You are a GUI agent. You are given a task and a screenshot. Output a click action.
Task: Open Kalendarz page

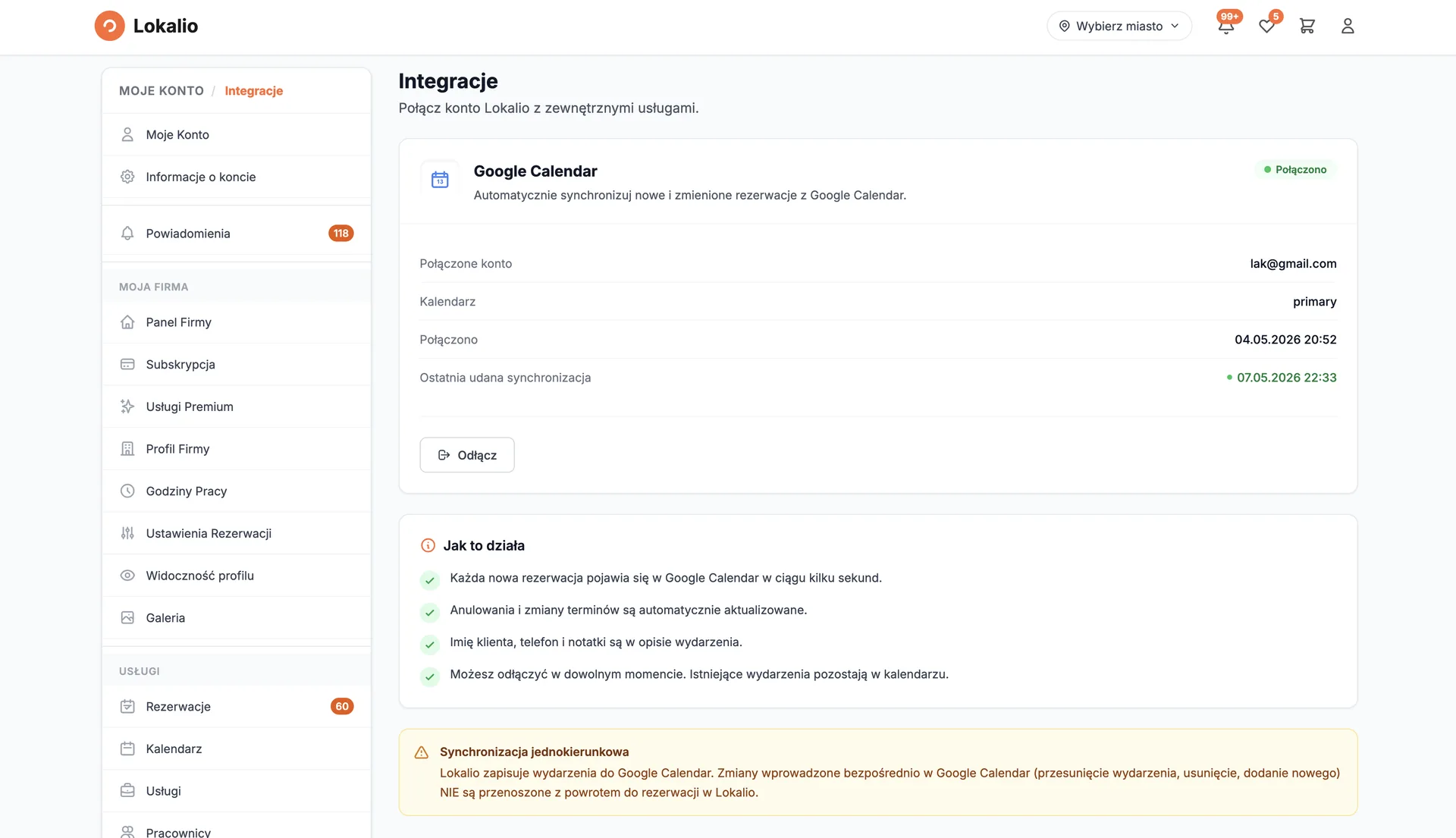pyautogui.click(x=237, y=749)
